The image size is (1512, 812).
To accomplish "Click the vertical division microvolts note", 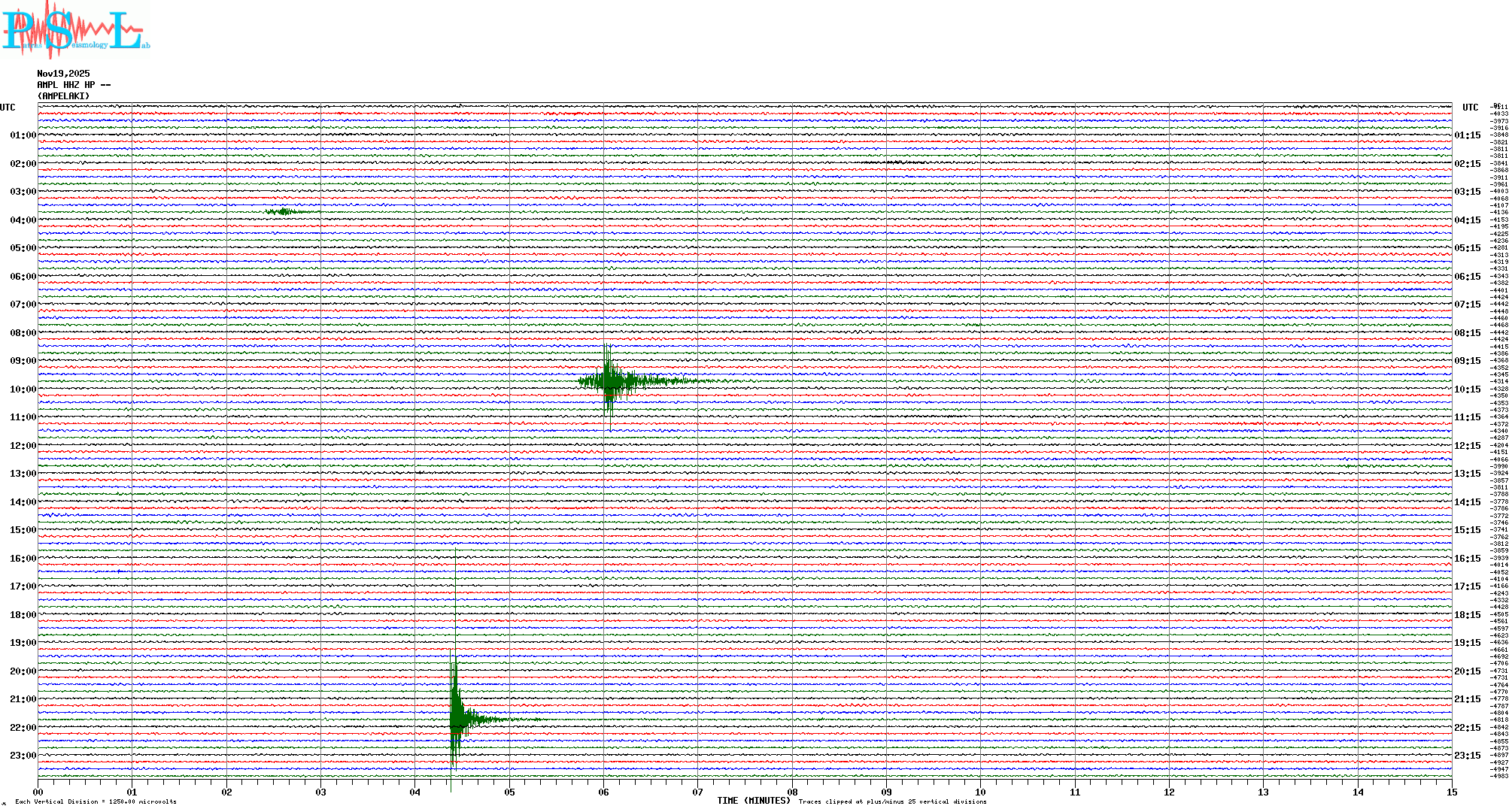I will [96, 801].
